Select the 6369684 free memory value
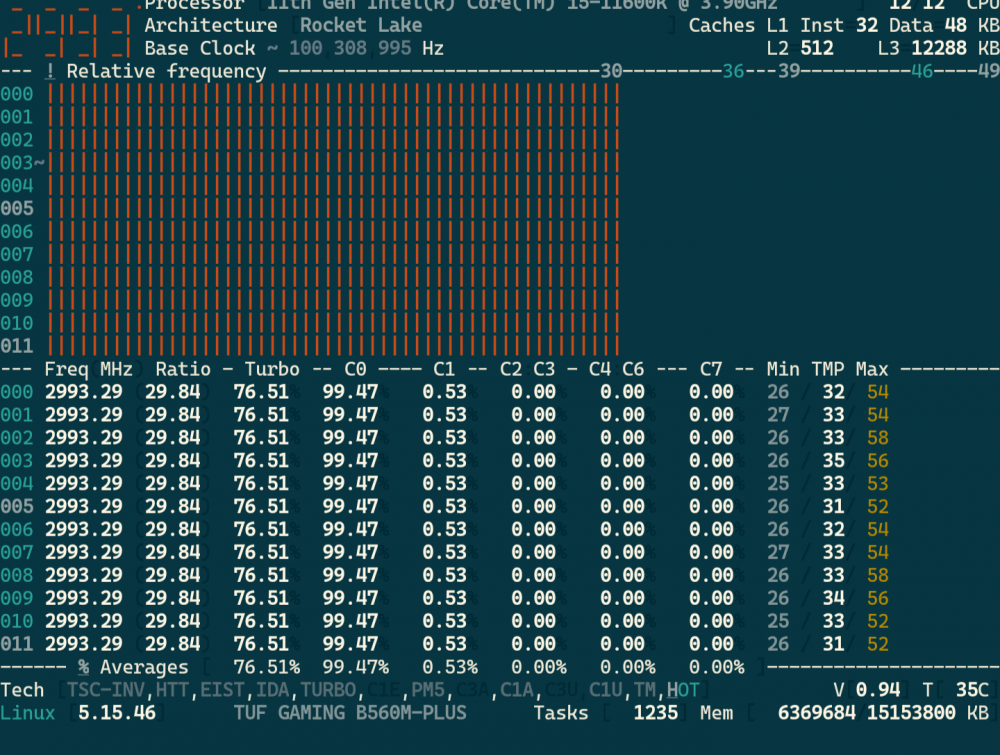The image size is (1000, 755). click(816, 714)
